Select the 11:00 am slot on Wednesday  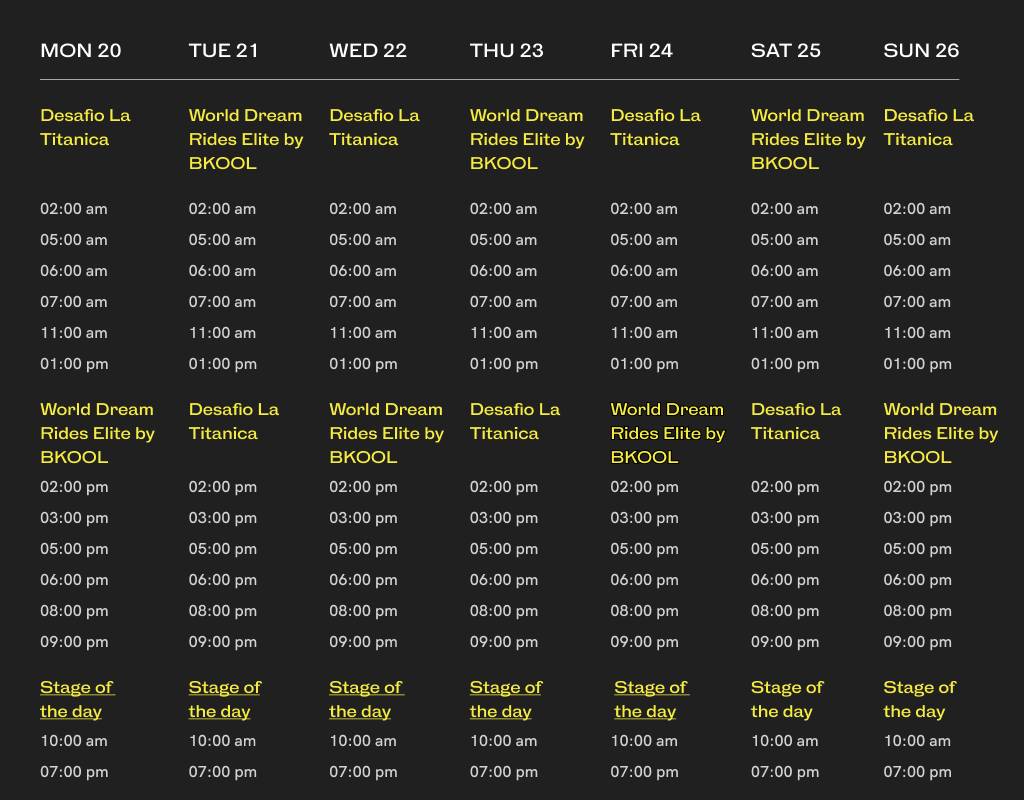[x=363, y=333]
